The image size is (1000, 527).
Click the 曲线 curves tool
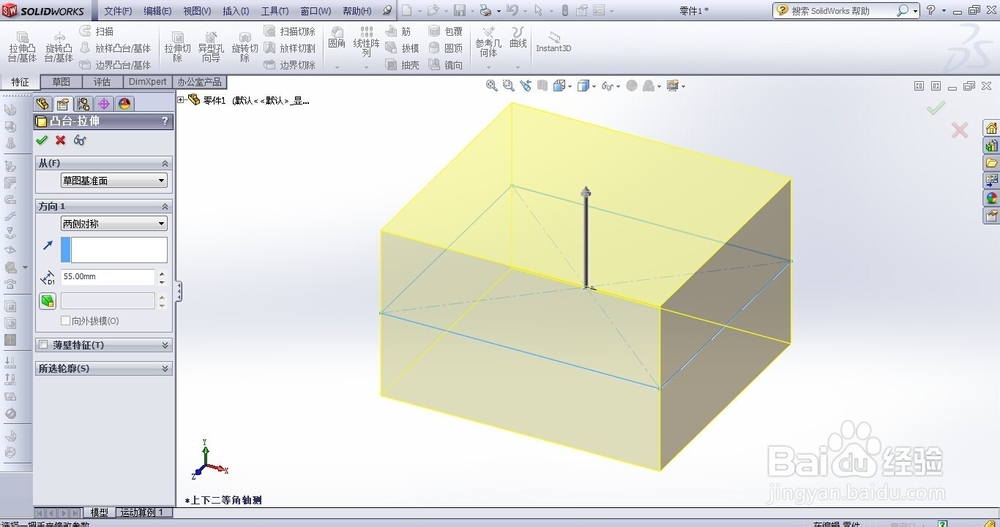tap(518, 38)
